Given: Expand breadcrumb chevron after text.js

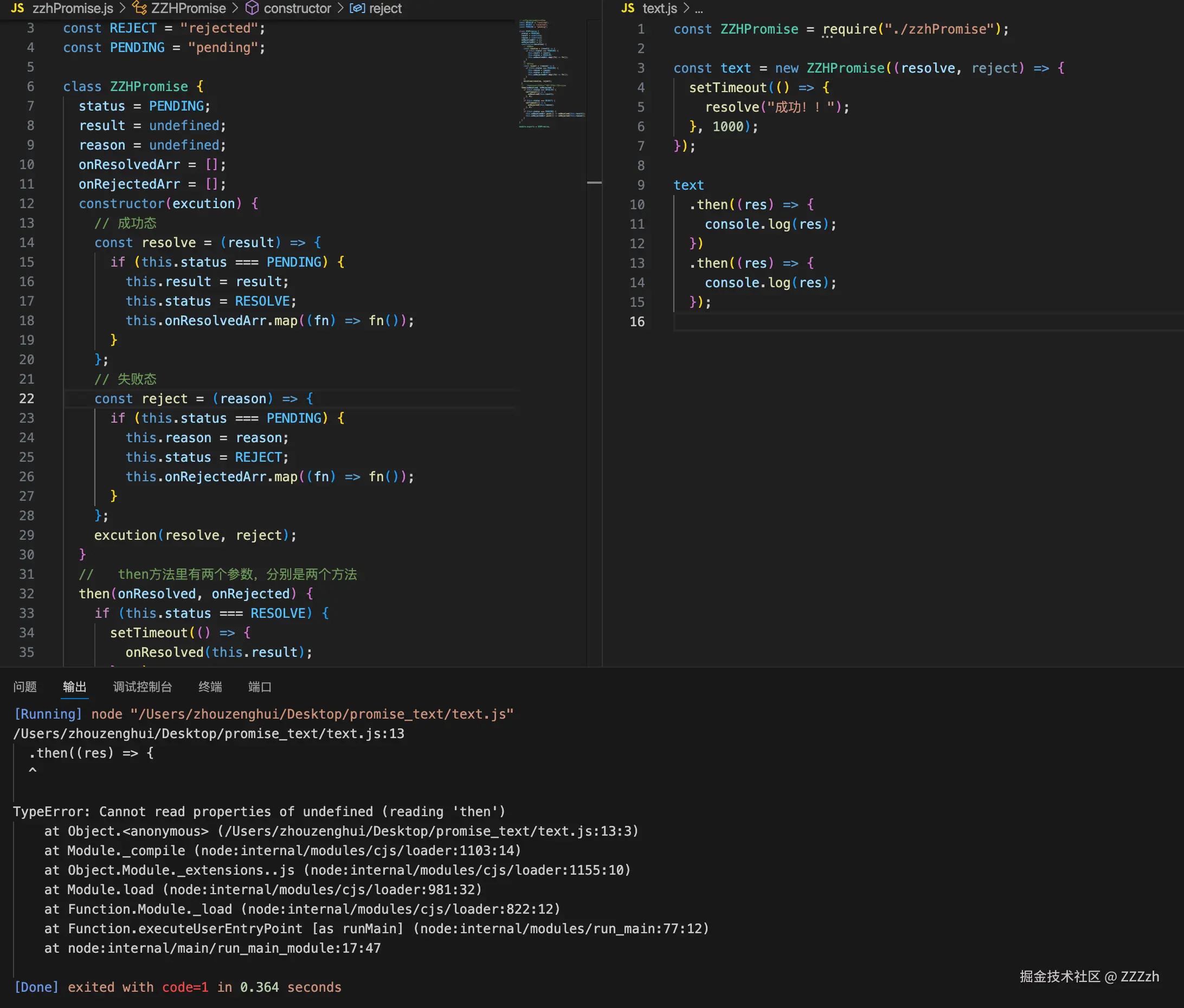Looking at the screenshot, I should (686, 8).
